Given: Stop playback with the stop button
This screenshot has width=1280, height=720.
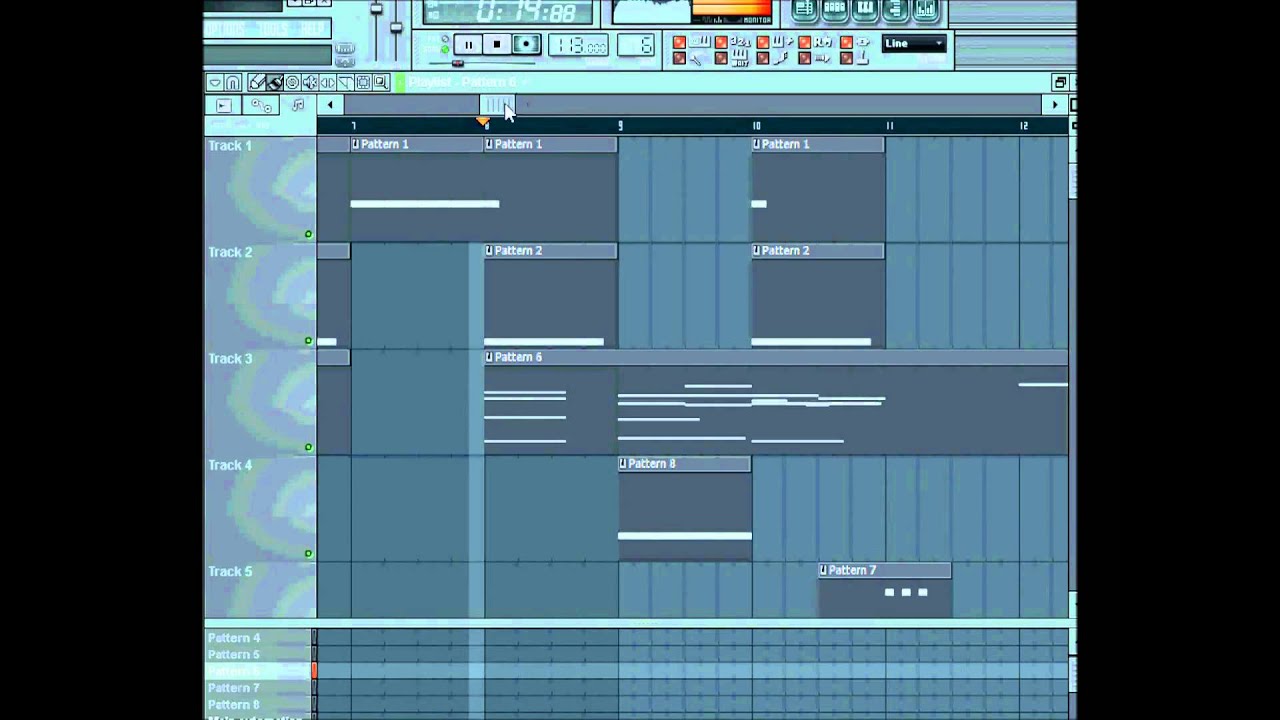Looking at the screenshot, I should [497, 44].
